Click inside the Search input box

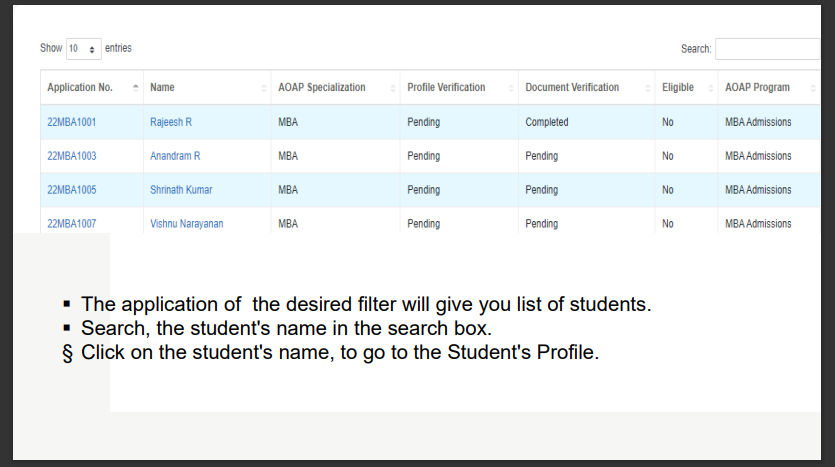(x=768, y=48)
